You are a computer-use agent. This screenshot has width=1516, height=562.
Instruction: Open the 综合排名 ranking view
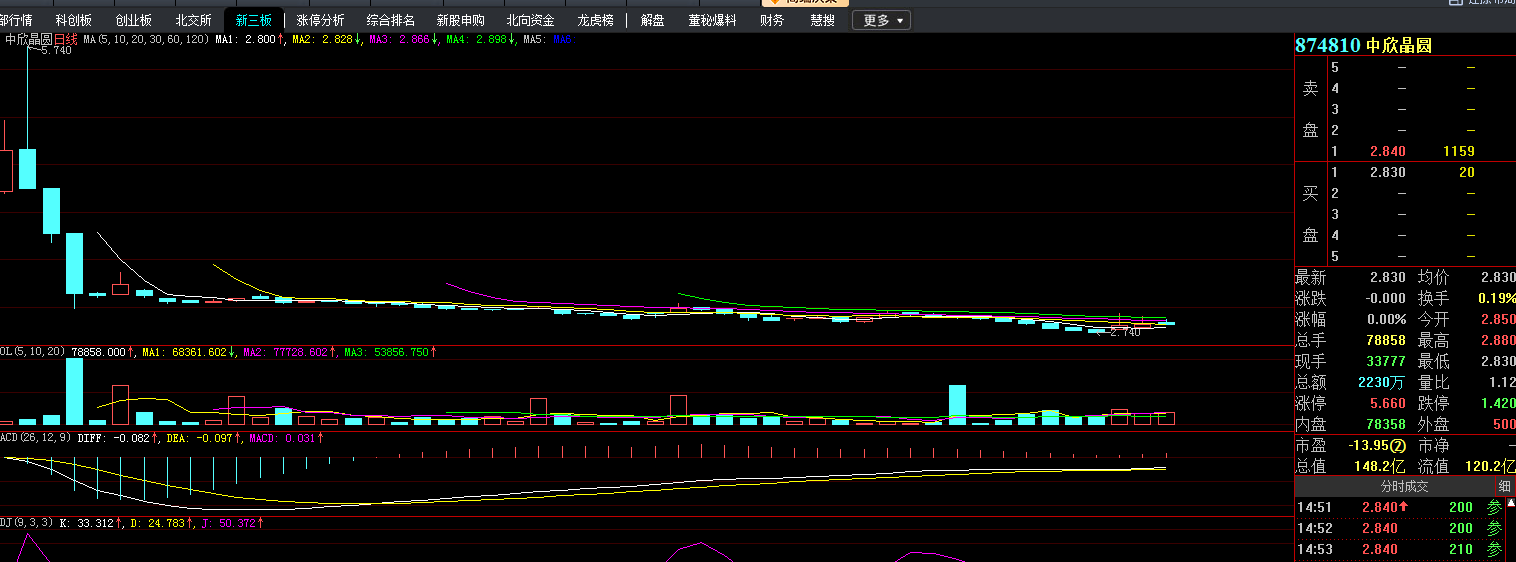click(391, 20)
